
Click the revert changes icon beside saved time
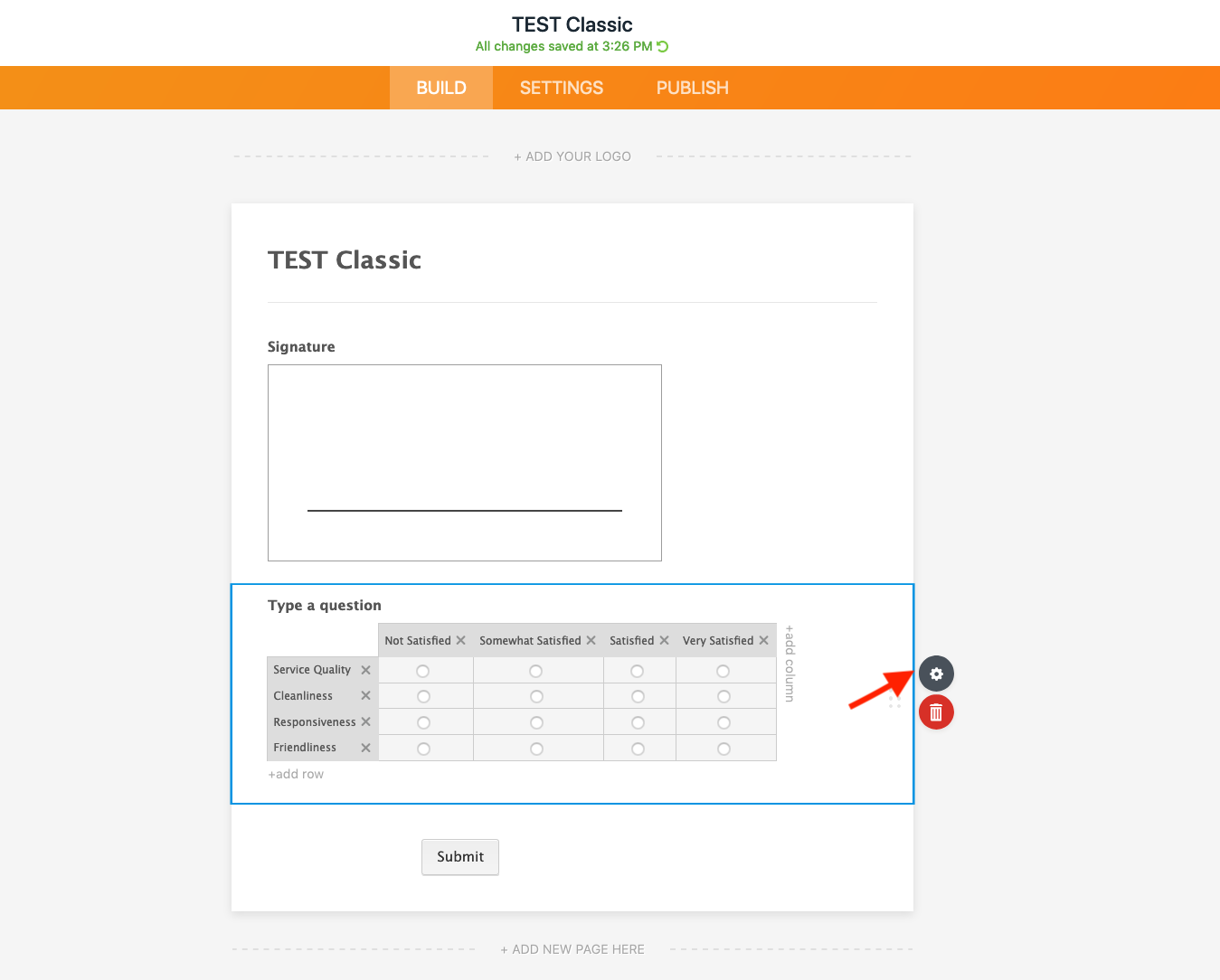[663, 46]
